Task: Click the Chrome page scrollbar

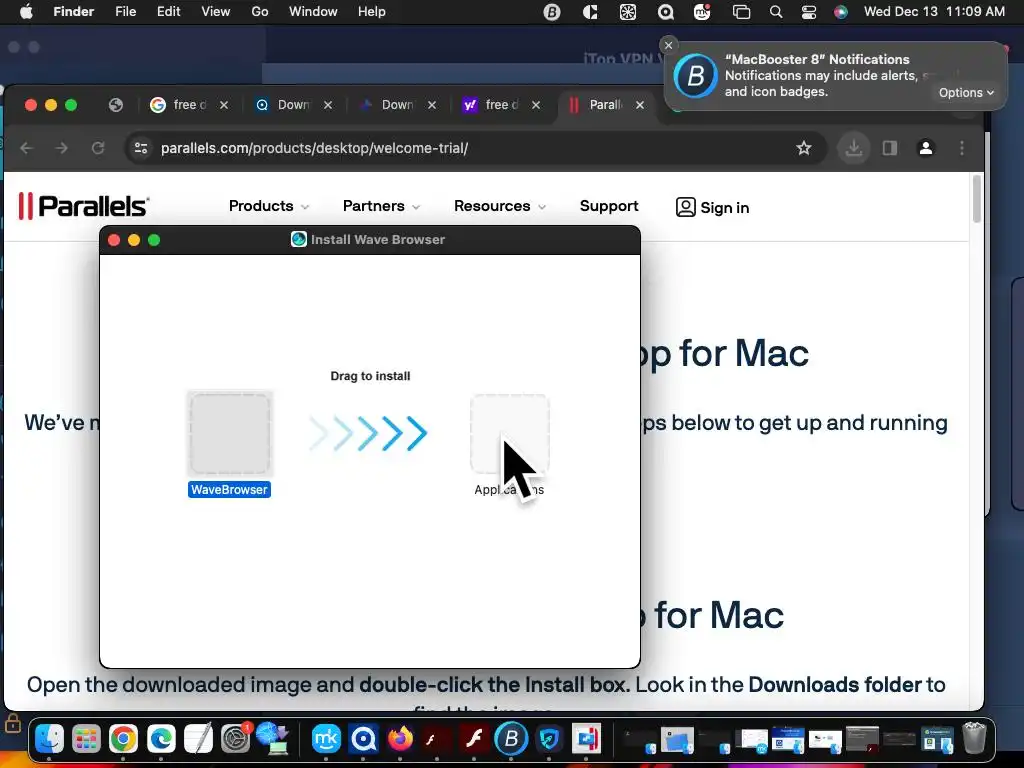Action: click(976, 199)
